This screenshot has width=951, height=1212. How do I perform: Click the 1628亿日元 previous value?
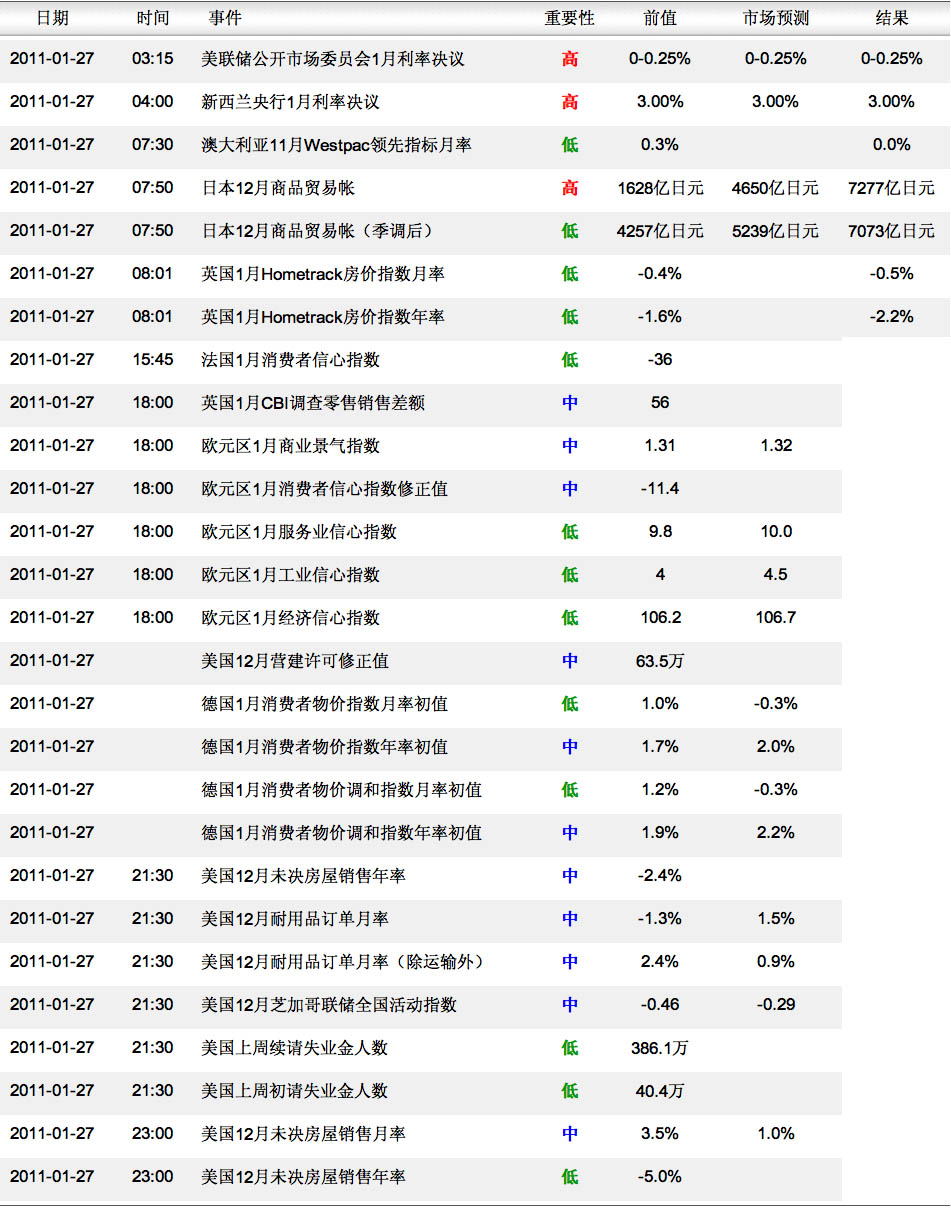click(660, 188)
